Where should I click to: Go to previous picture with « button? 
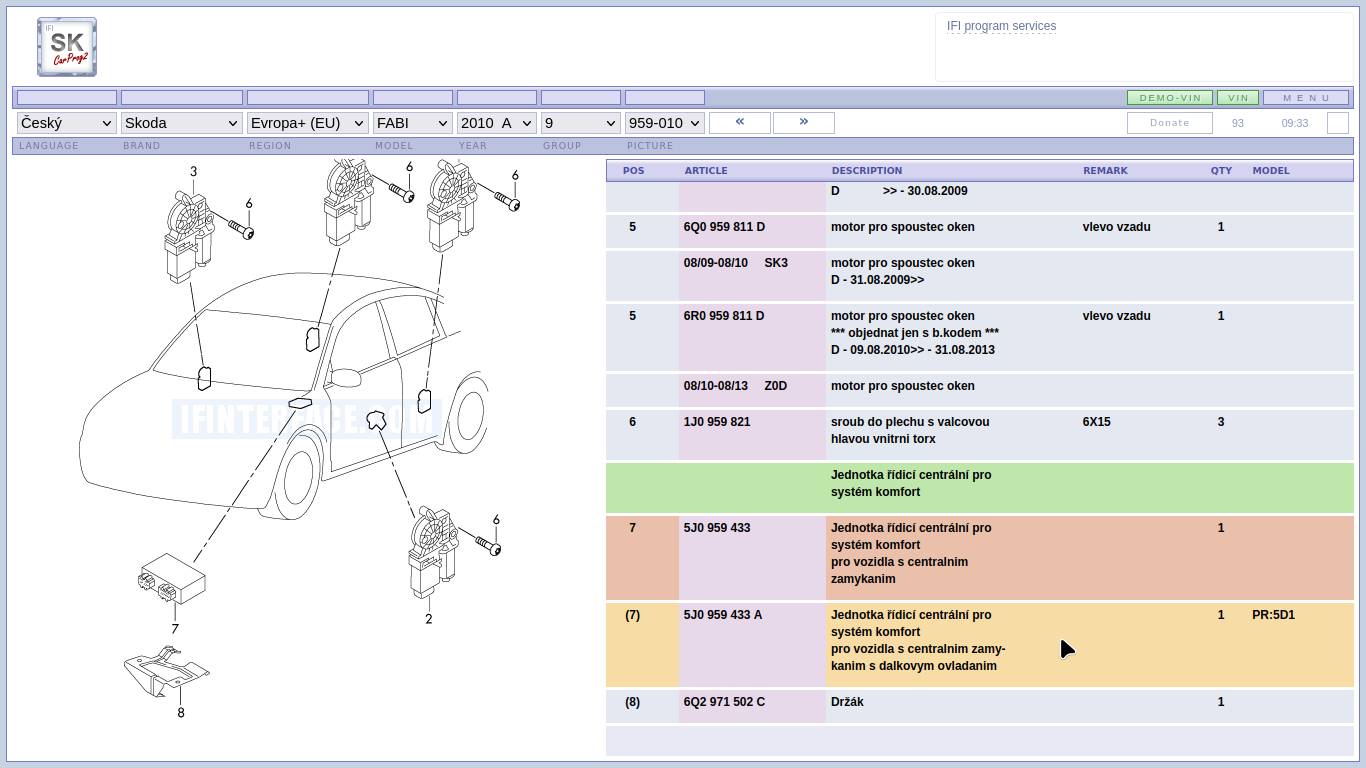click(x=740, y=122)
